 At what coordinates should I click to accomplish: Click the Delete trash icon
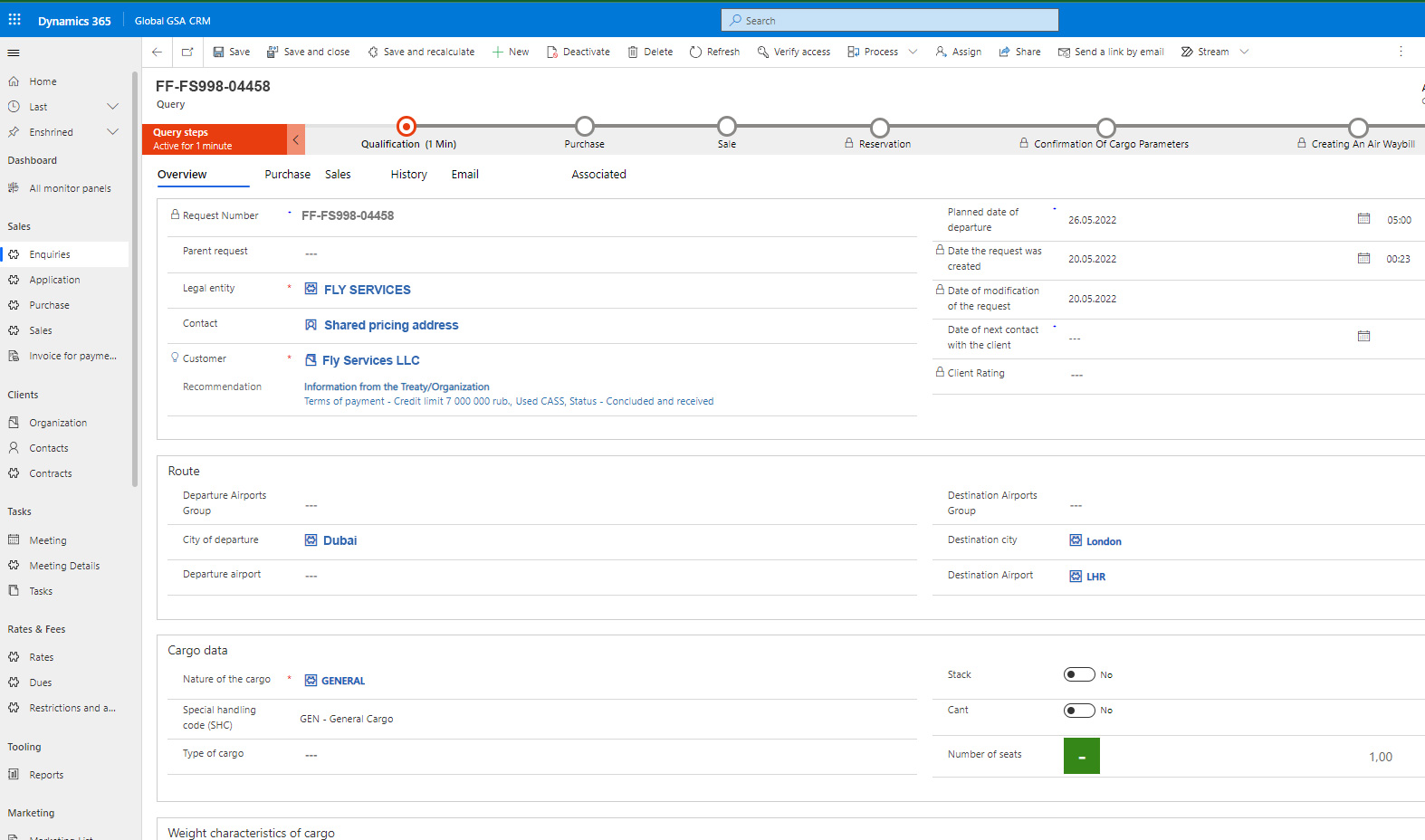(x=633, y=52)
